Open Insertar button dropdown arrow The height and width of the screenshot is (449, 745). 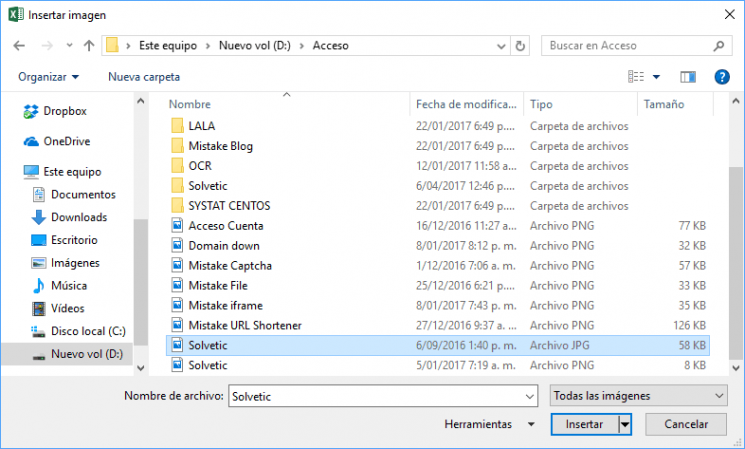click(x=625, y=424)
